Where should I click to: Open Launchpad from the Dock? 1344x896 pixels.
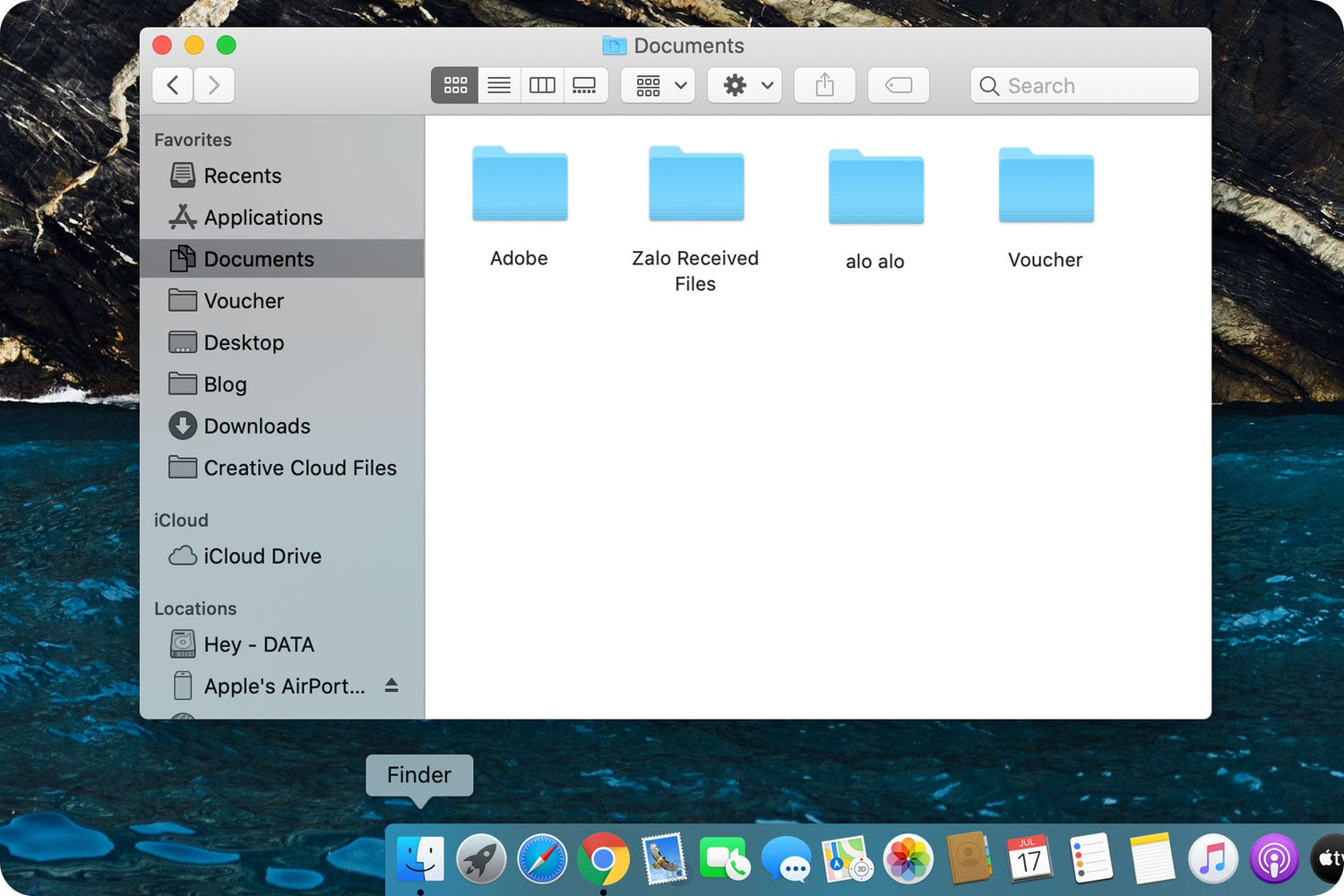click(x=481, y=858)
